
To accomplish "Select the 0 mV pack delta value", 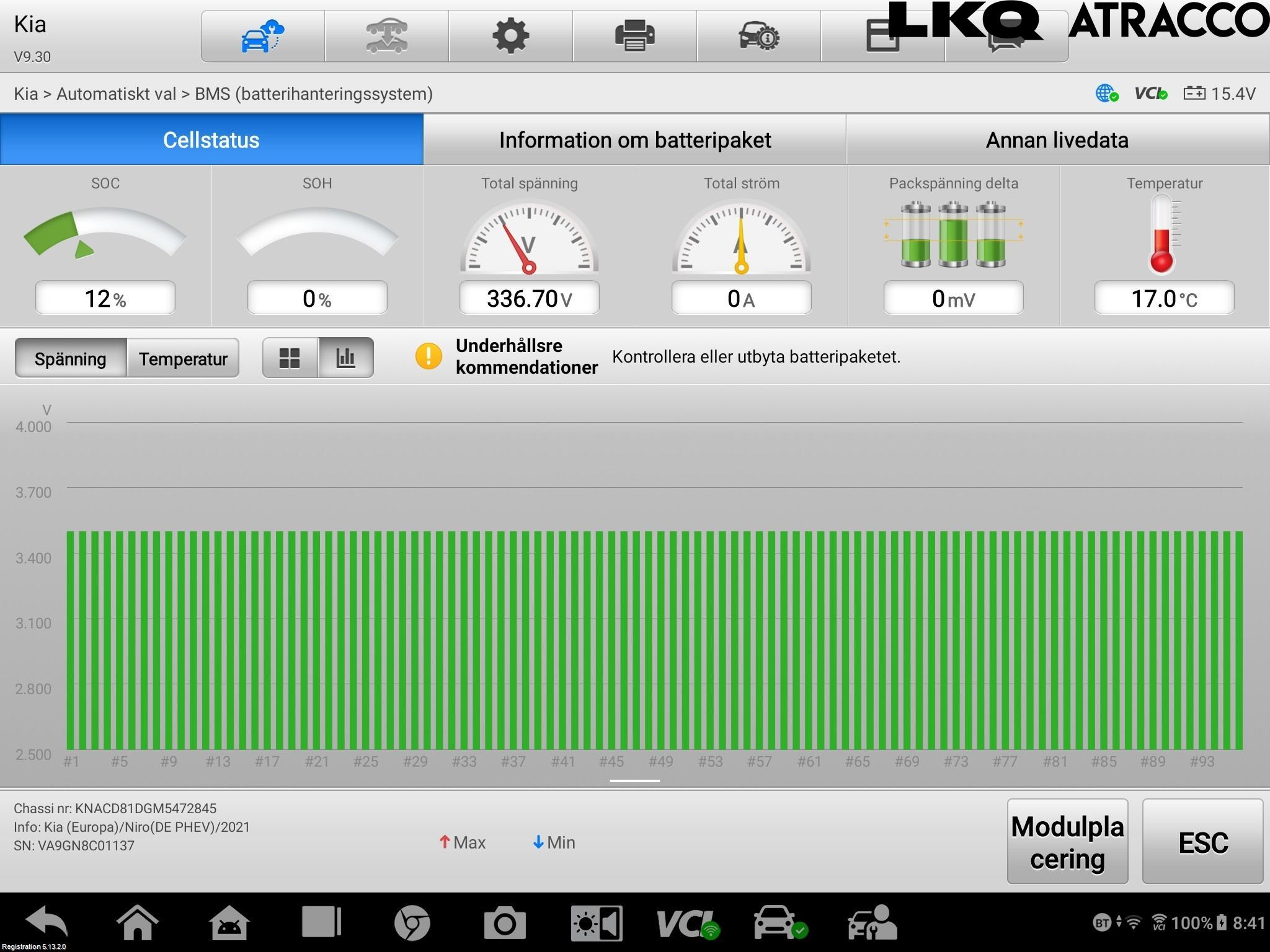I will click(x=954, y=298).
